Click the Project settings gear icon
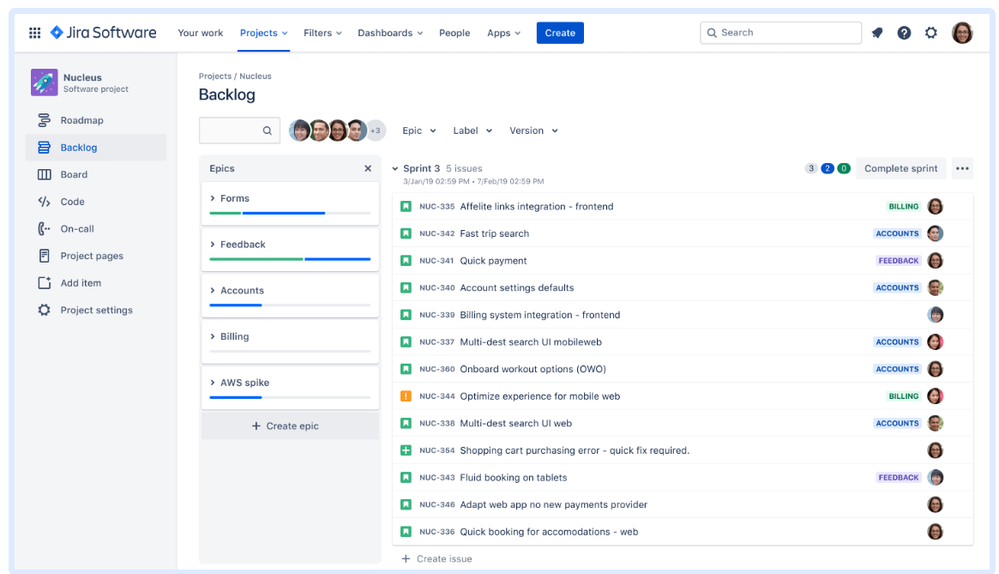 pos(44,310)
